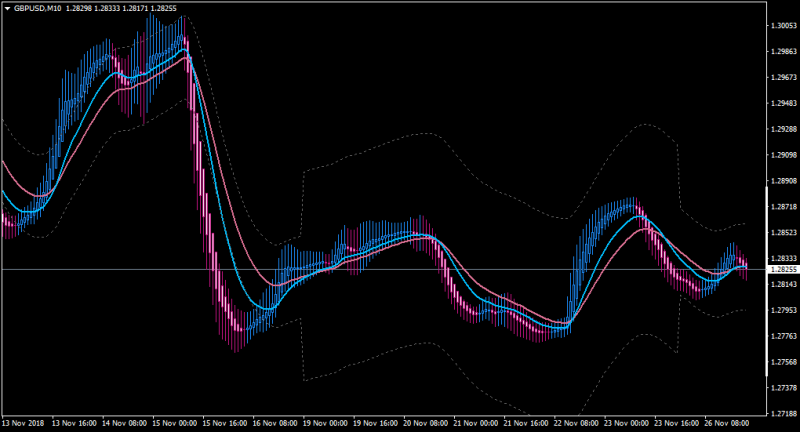
Task: Click the 1.29098 price scale label
Action: [x=784, y=155]
